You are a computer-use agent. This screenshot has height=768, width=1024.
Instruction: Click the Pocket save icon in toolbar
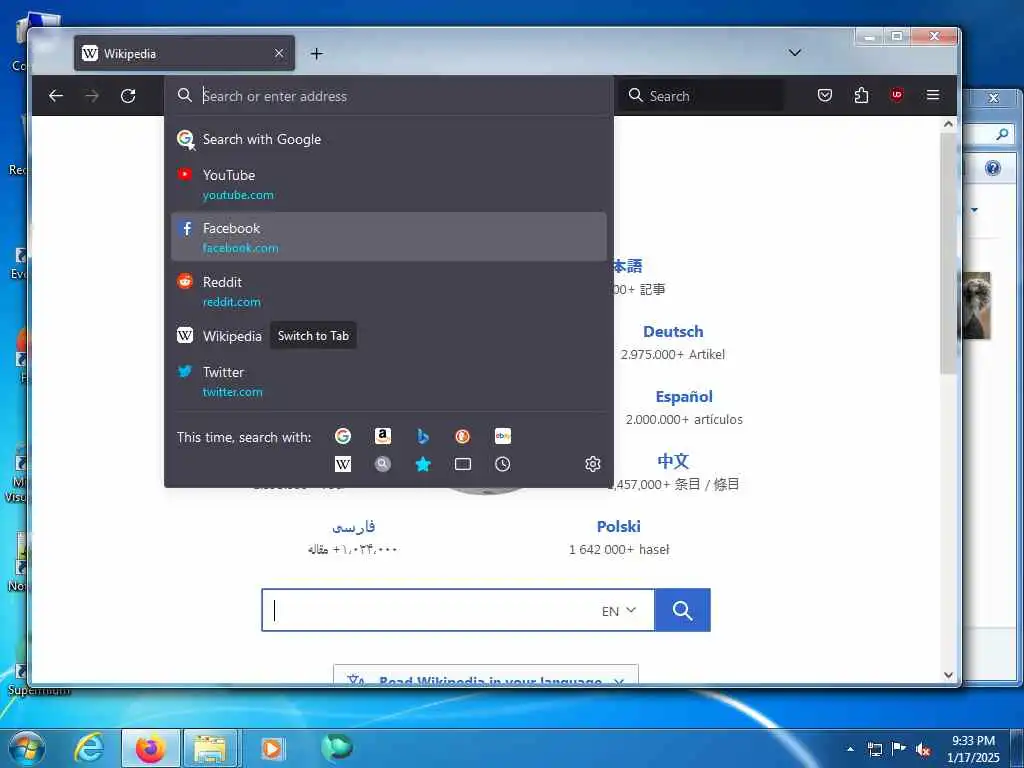(825, 95)
